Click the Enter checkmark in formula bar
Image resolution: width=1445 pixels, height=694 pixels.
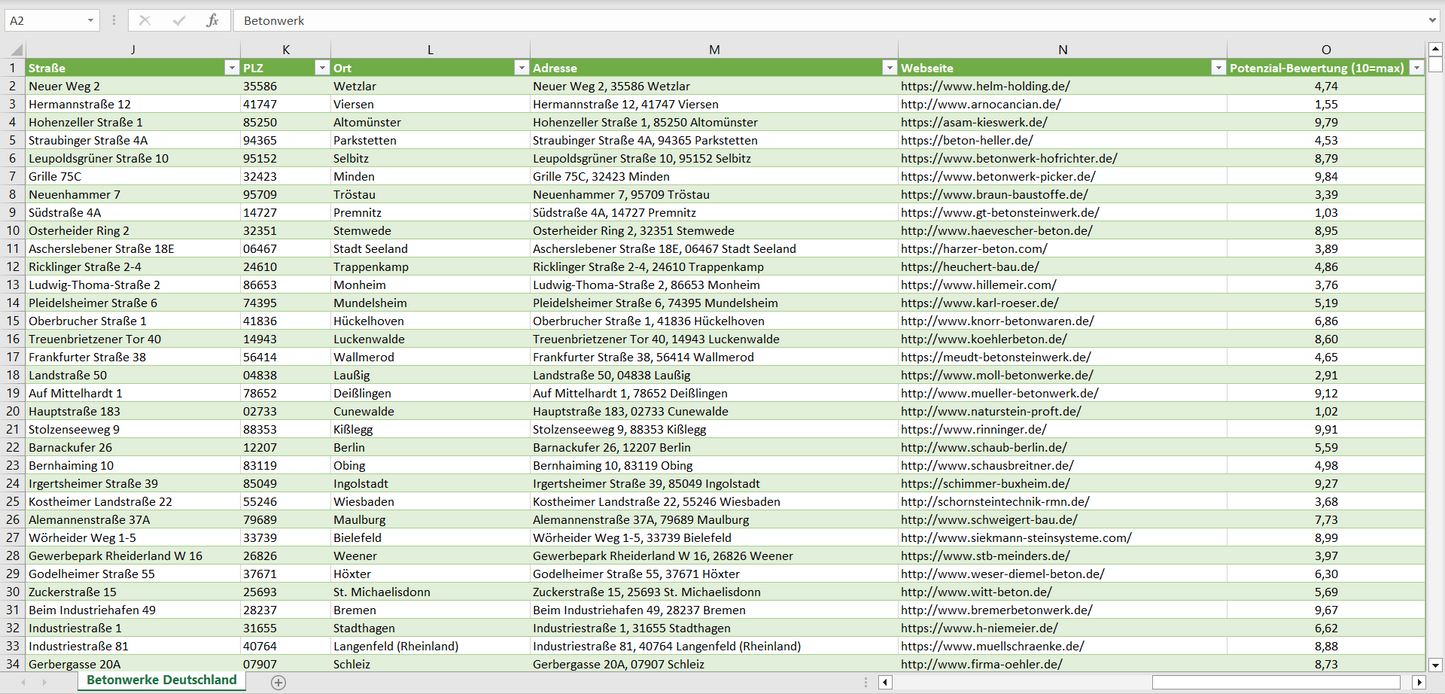179,20
